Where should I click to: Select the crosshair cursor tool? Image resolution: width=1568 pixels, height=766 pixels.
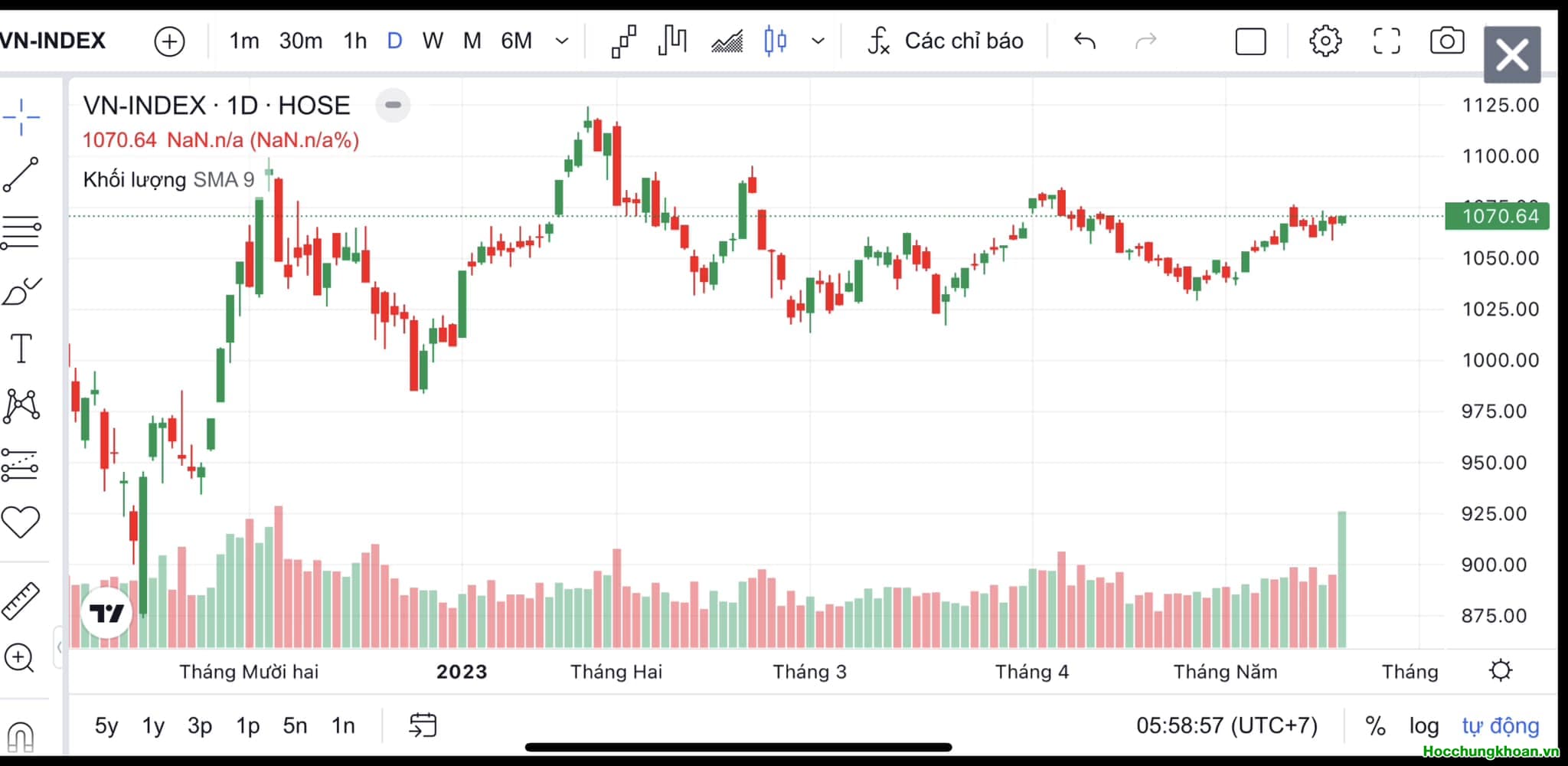point(21,115)
